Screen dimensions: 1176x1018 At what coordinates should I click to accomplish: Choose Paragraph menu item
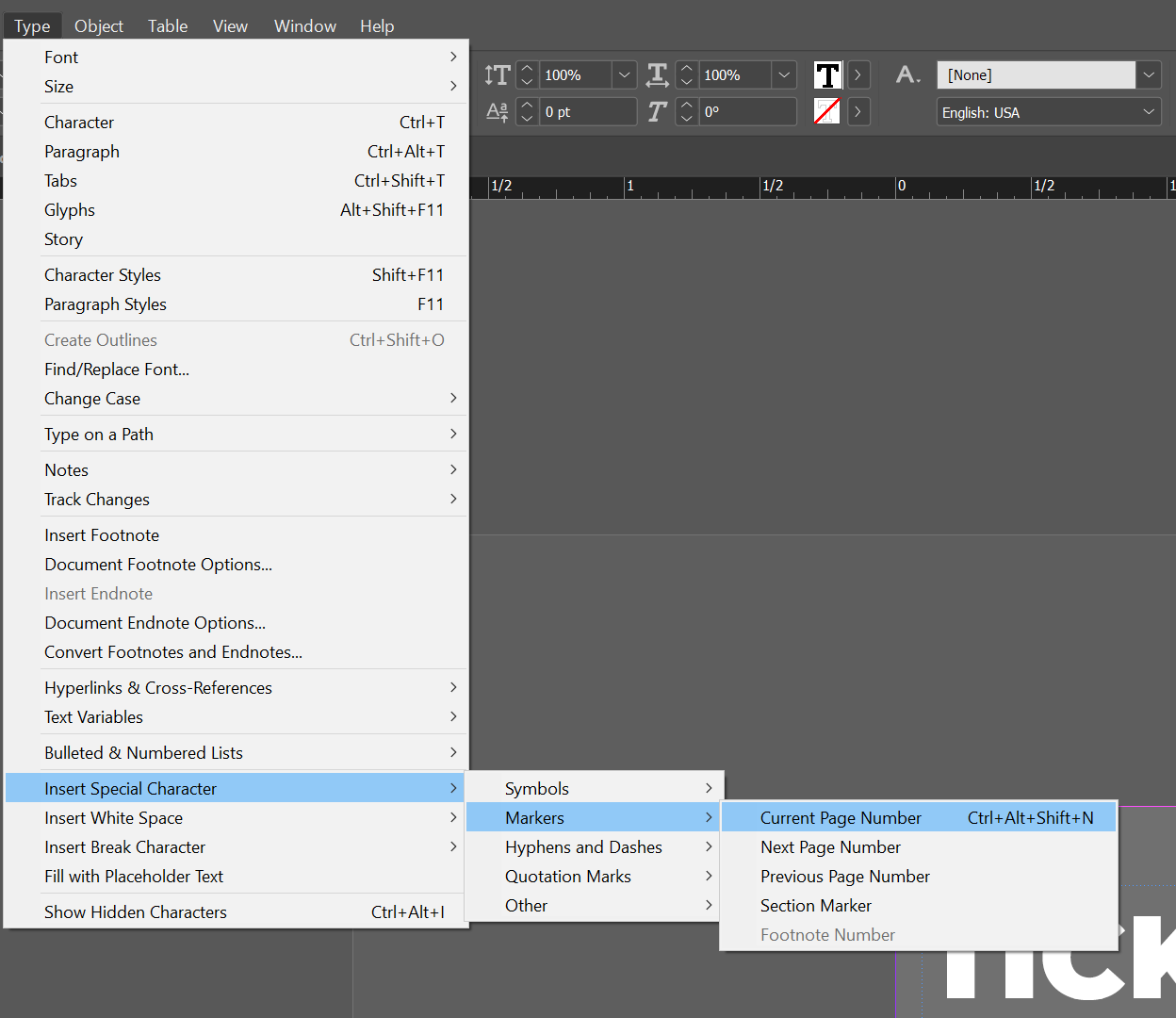pyautogui.click(x=236, y=151)
